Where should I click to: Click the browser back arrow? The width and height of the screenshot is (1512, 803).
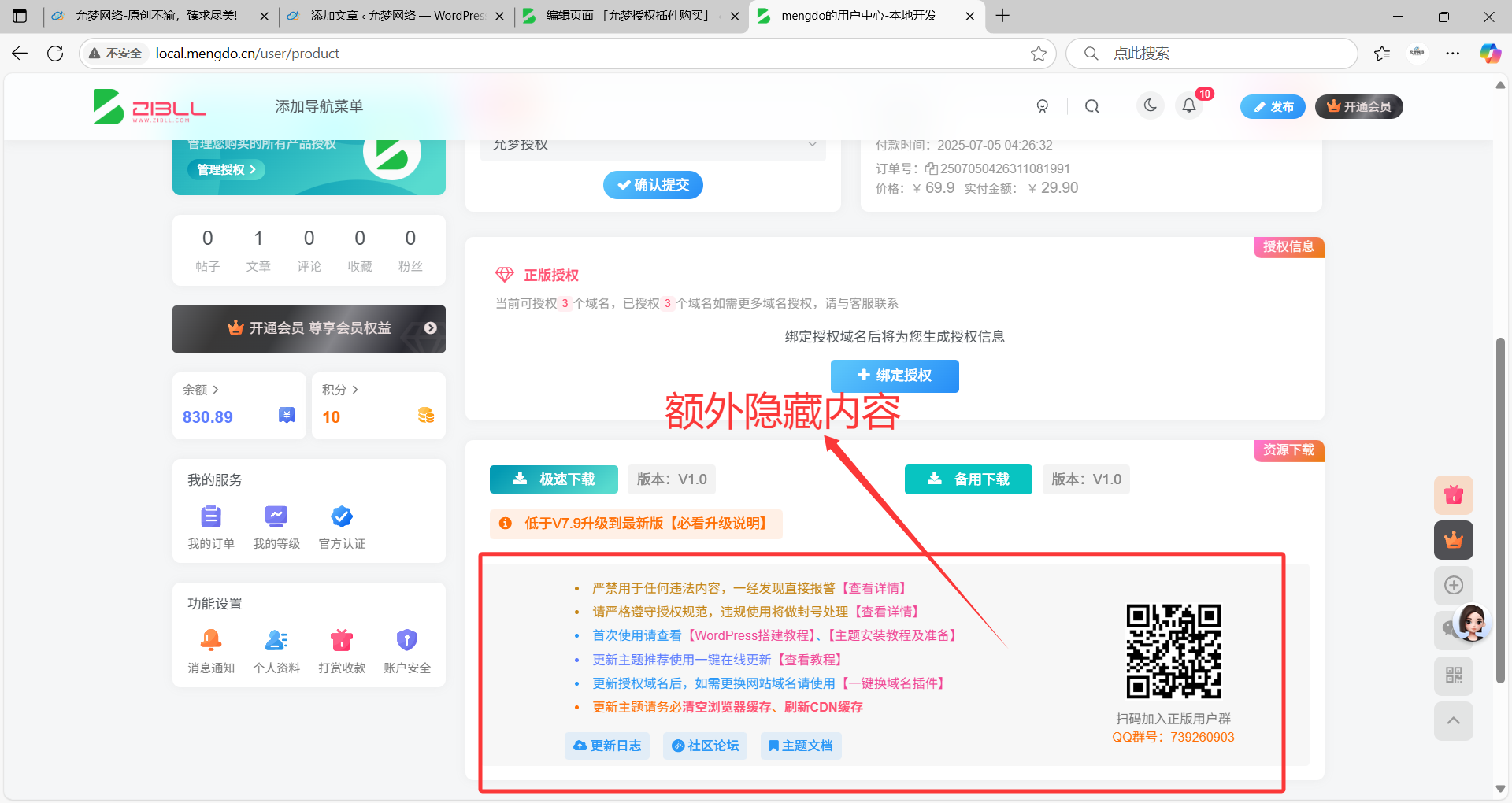pyautogui.click(x=20, y=53)
